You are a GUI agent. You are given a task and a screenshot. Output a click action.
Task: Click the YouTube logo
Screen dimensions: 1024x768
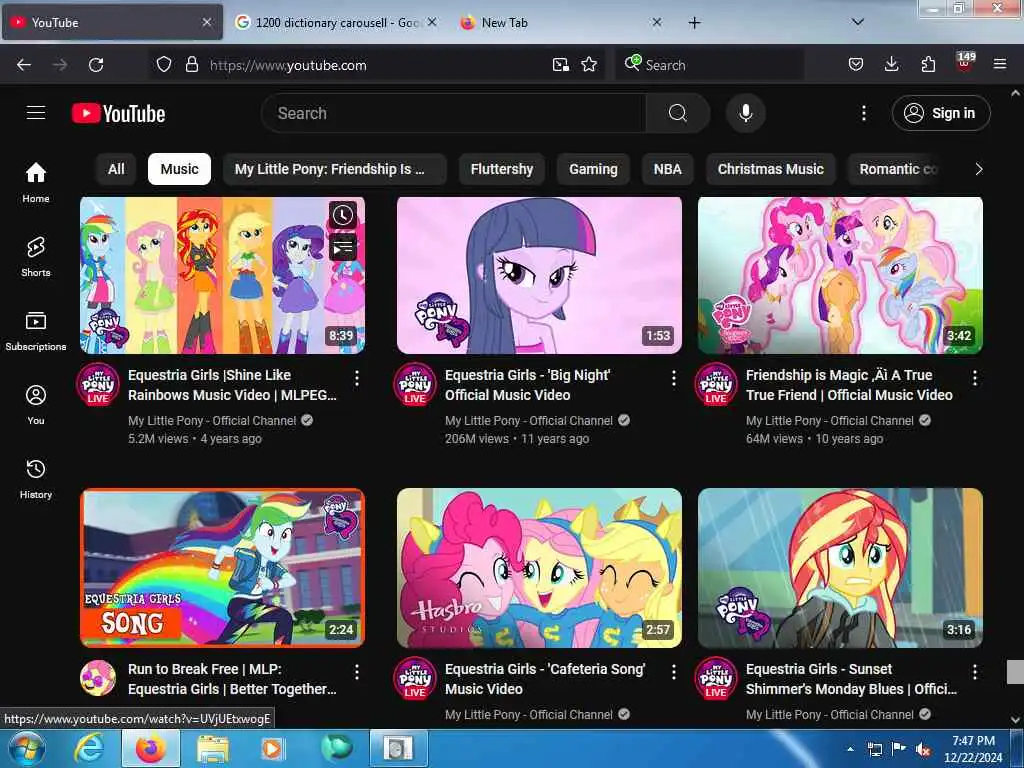[118, 114]
